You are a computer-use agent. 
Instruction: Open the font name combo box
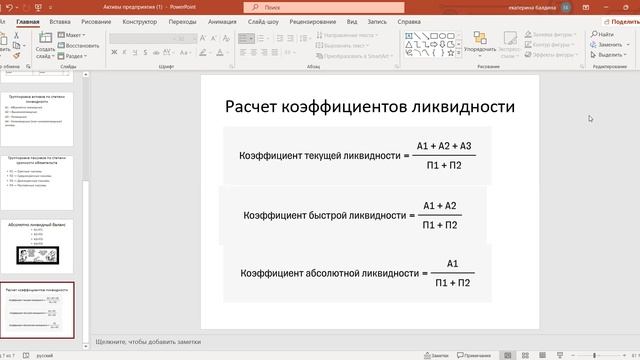pyautogui.click(x=143, y=38)
